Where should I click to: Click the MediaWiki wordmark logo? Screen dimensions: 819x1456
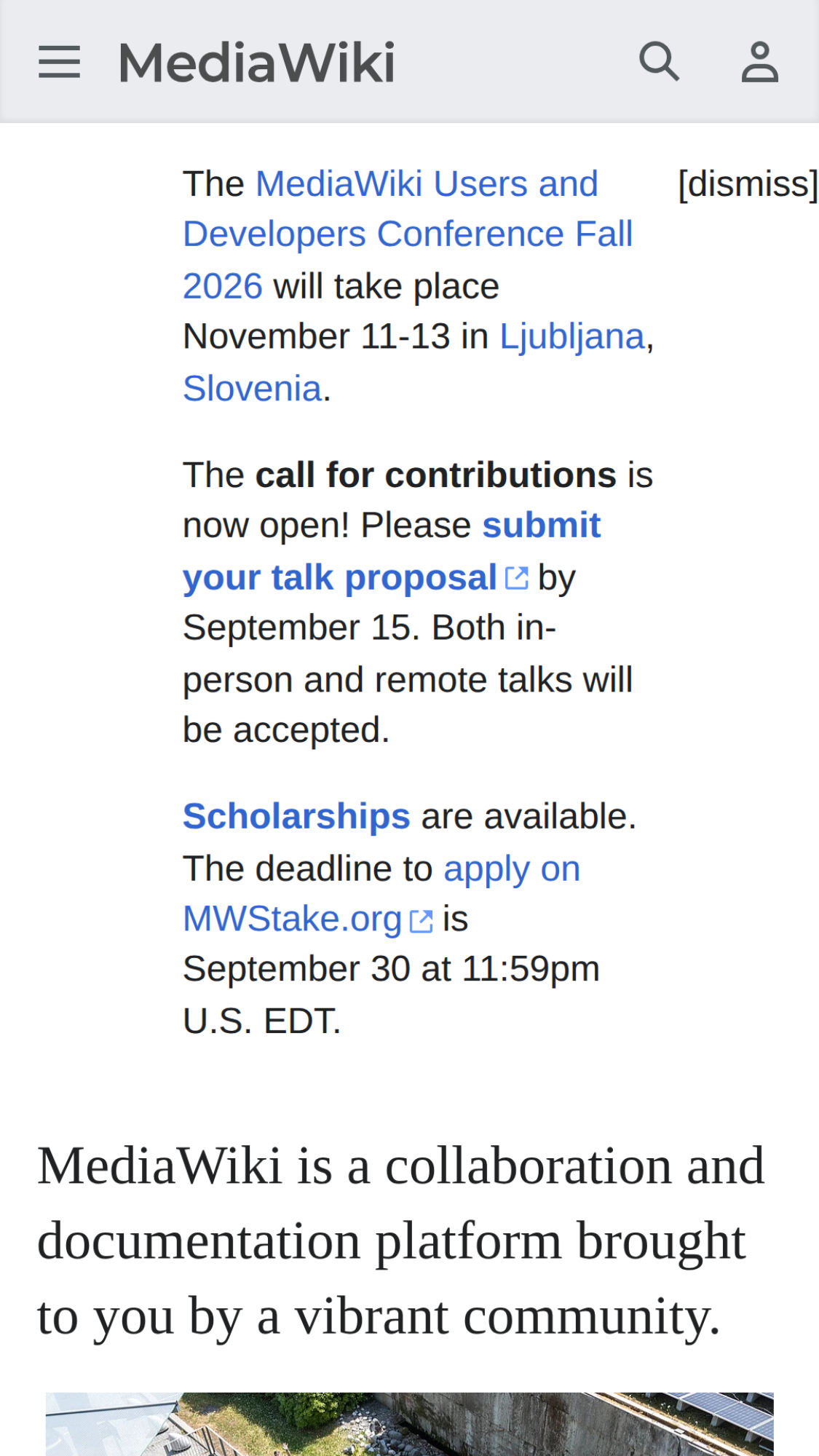[x=257, y=62]
